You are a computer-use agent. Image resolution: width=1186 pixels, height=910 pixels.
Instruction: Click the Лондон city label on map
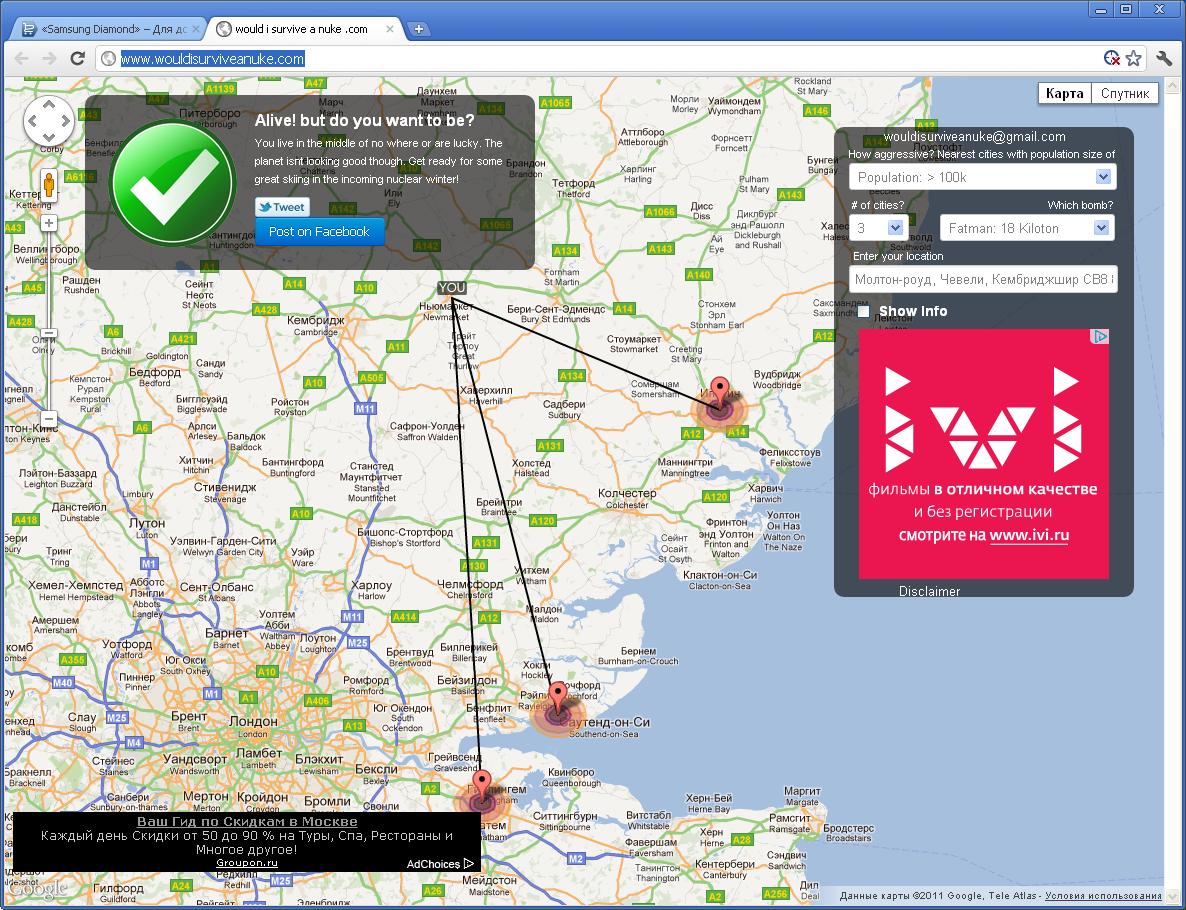(x=253, y=722)
